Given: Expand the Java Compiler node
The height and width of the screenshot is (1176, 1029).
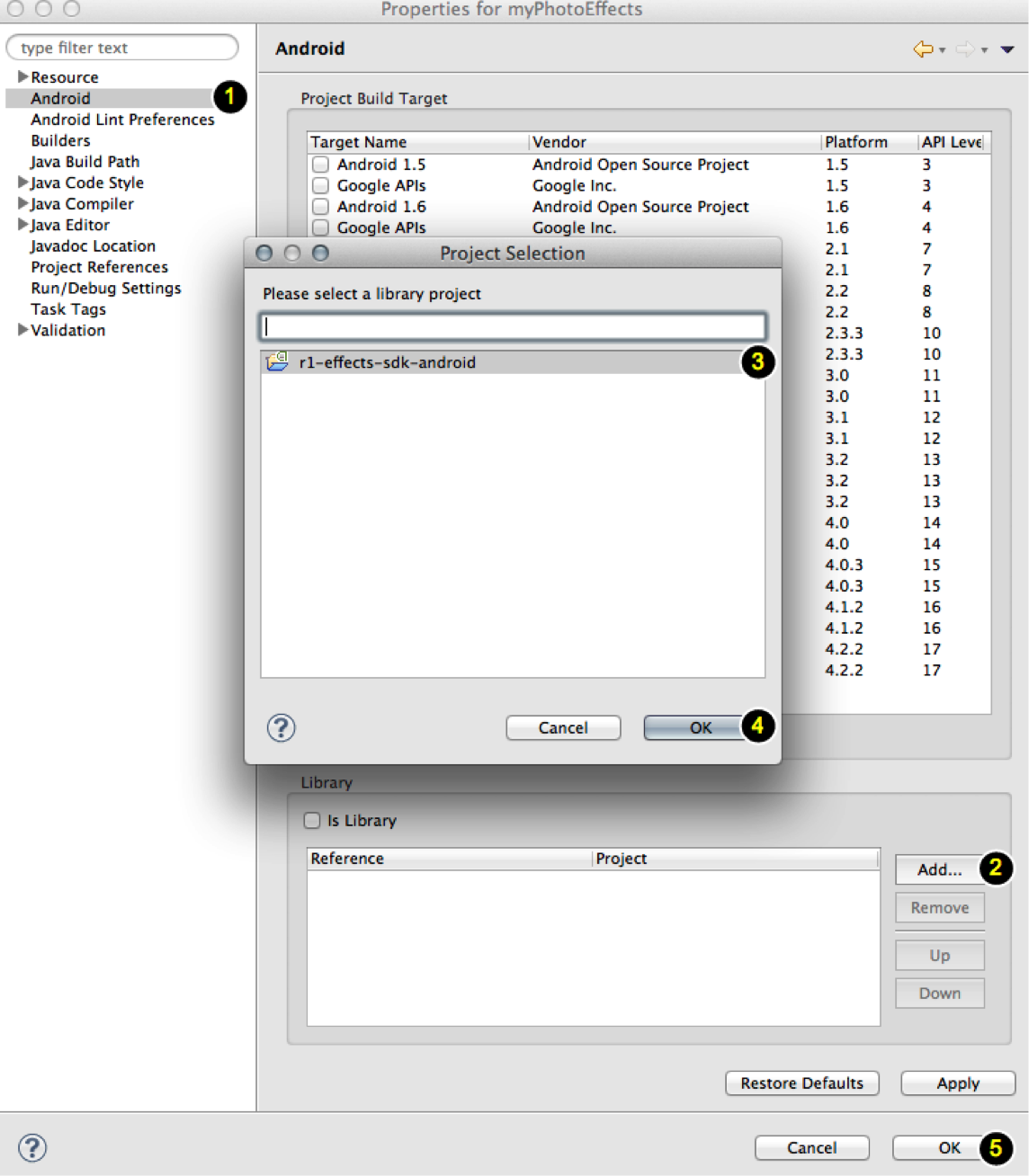Looking at the screenshot, I should click(x=22, y=203).
